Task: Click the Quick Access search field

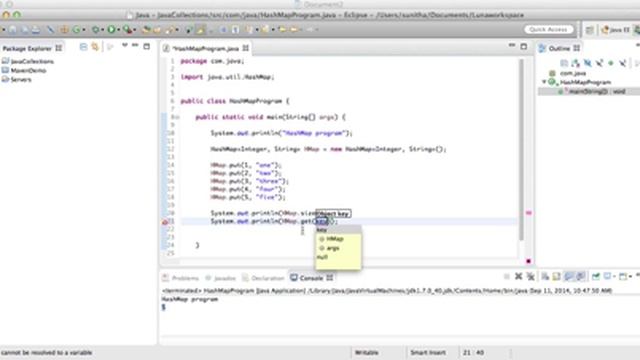Action: click(x=548, y=29)
